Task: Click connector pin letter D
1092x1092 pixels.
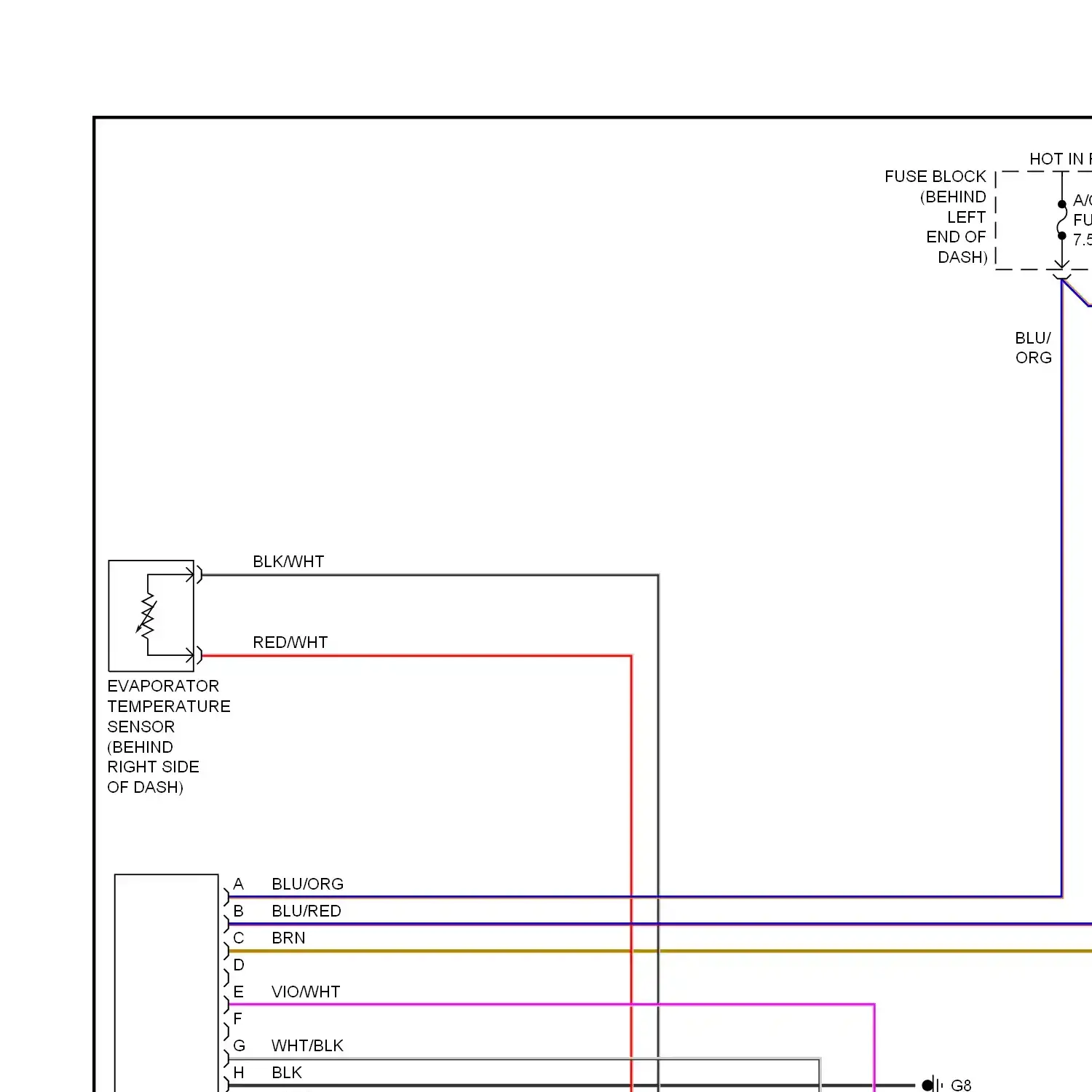Action: (239, 965)
